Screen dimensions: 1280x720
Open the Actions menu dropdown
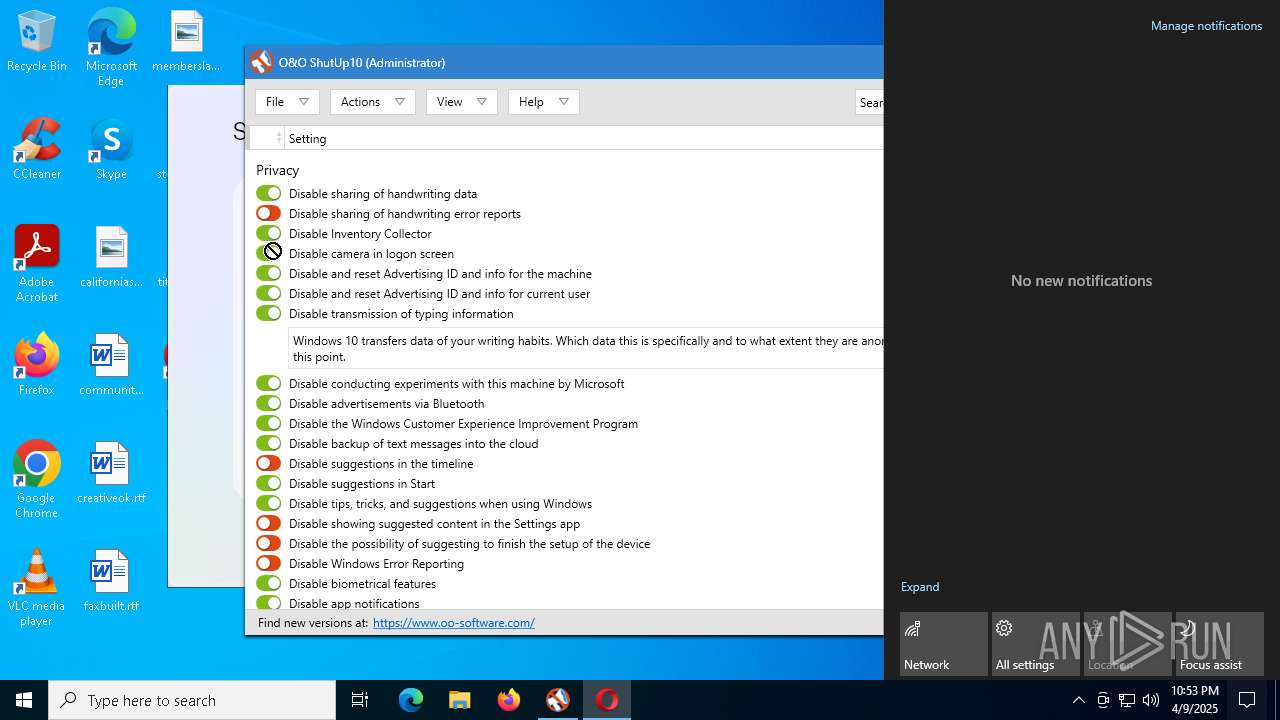point(372,102)
